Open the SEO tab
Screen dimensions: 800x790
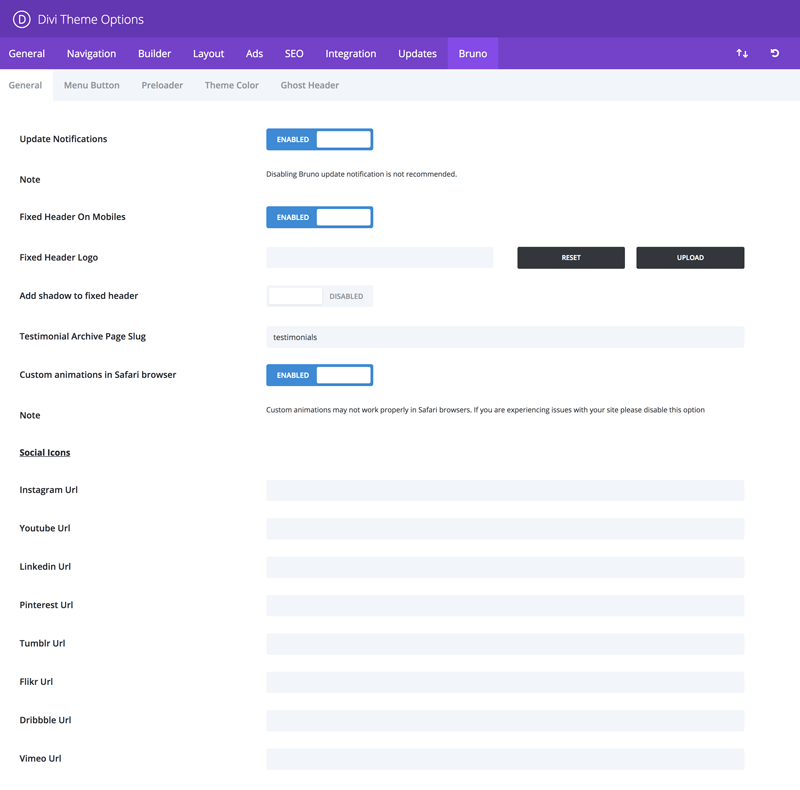pyautogui.click(x=294, y=54)
